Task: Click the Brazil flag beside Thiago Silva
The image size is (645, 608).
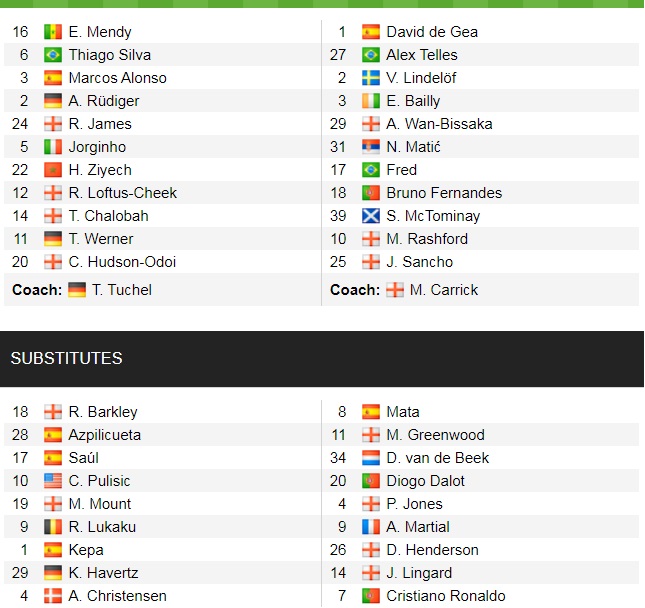Action: (x=53, y=55)
